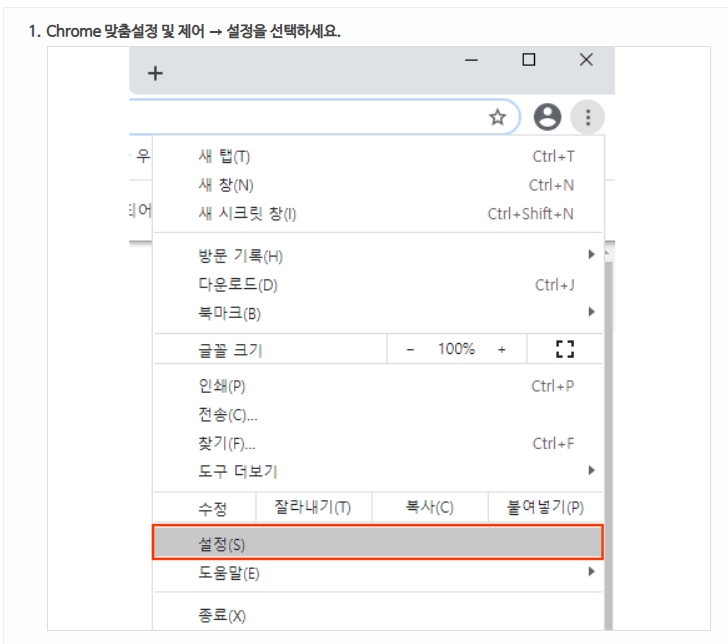Decrease zoom with minus button
The width and height of the screenshot is (728, 644).
pos(410,349)
